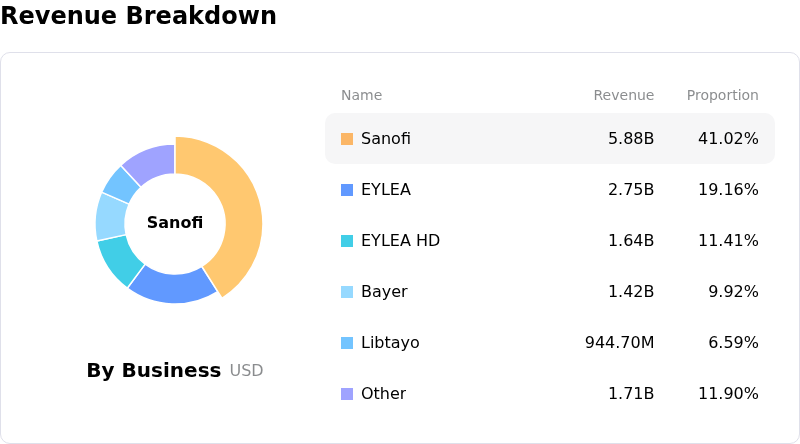
Task: Click the teal EYLEA HD legend swatch
Action: pyautogui.click(x=347, y=241)
